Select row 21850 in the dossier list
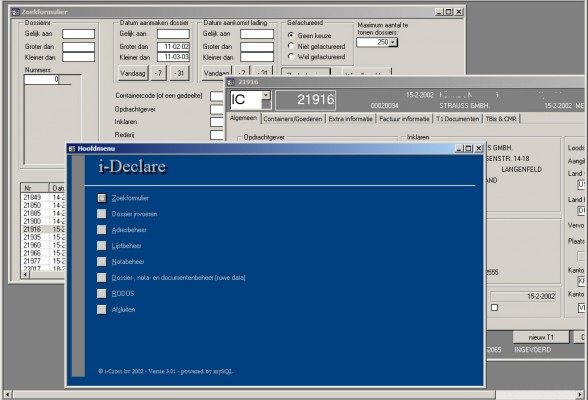The height and width of the screenshot is (400, 588). click(x=43, y=205)
